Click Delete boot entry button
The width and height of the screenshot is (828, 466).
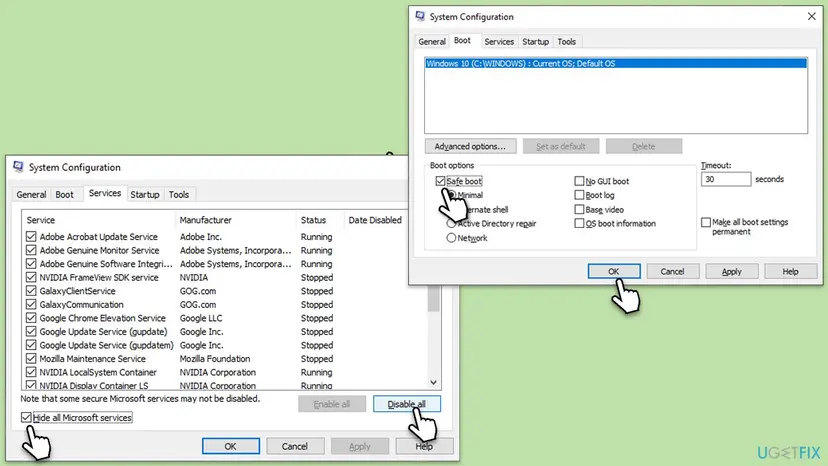click(x=644, y=146)
